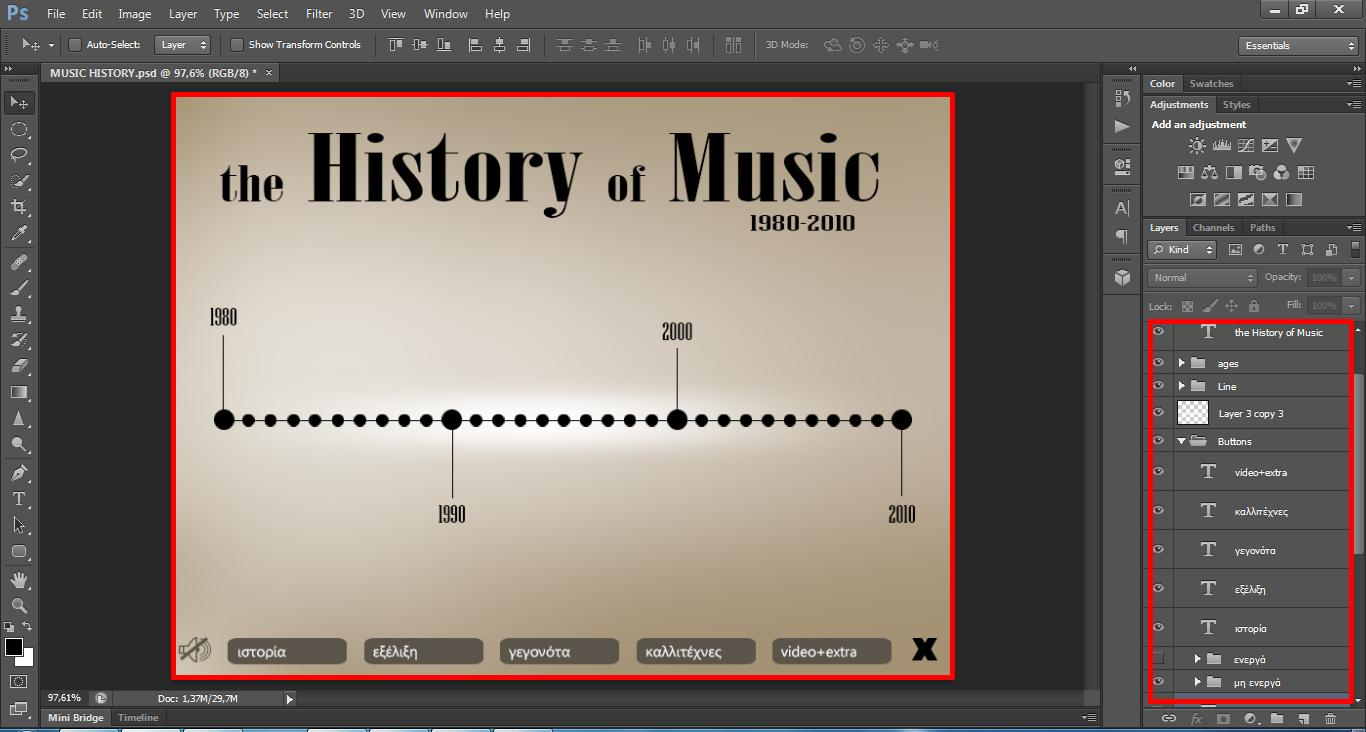The height and width of the screenshot is (732, 1366).
Task: Hide the 'Line' layer group
Action: (1159, 385)
